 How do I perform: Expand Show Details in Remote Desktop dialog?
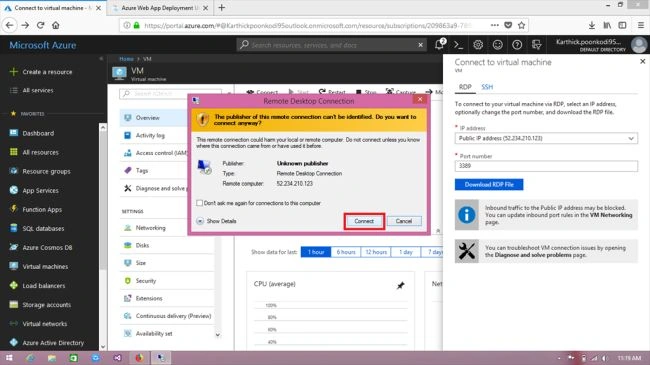tap(216, 221)
